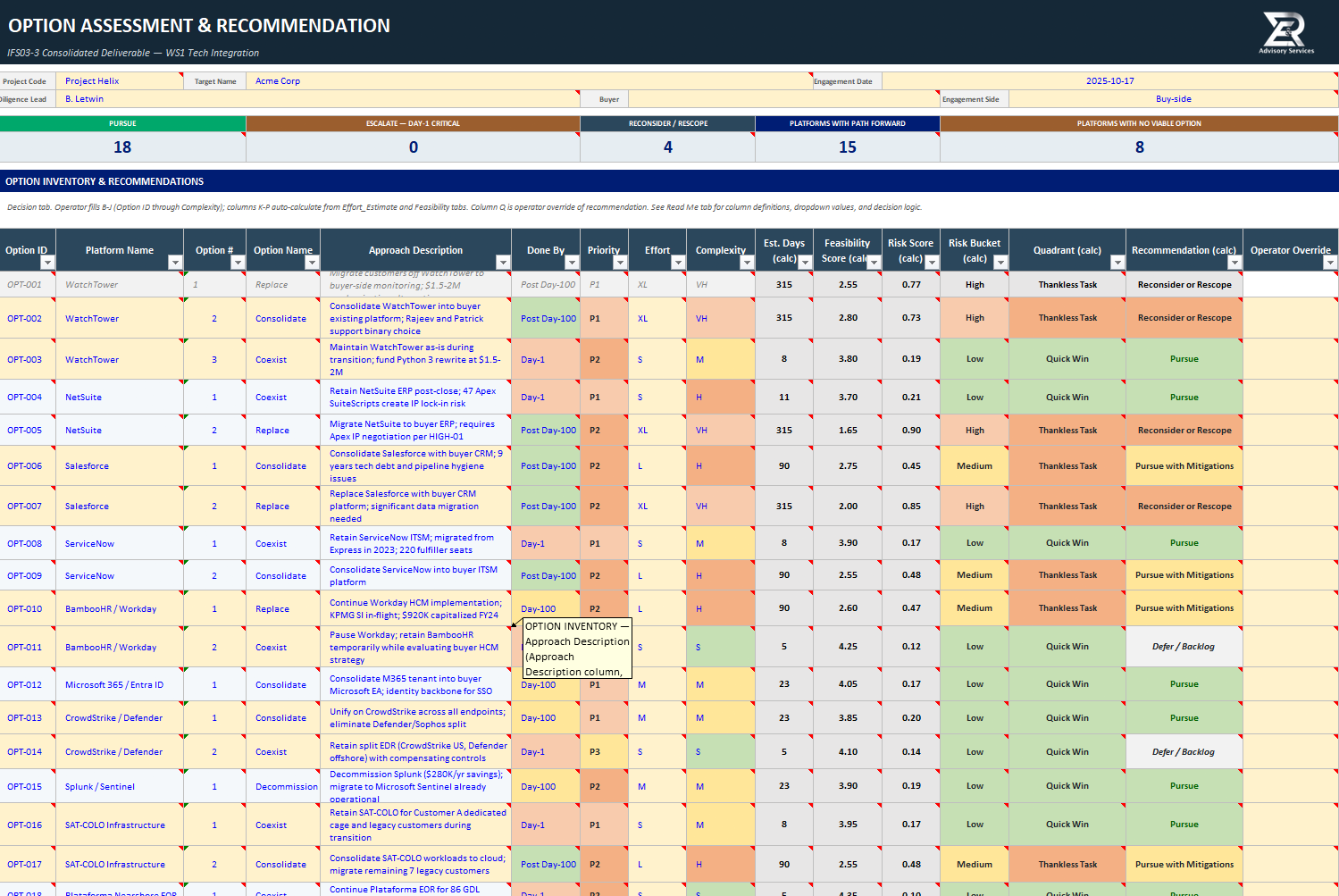Click the Reconsider / Rescope count 4

(x=667, y=147)
